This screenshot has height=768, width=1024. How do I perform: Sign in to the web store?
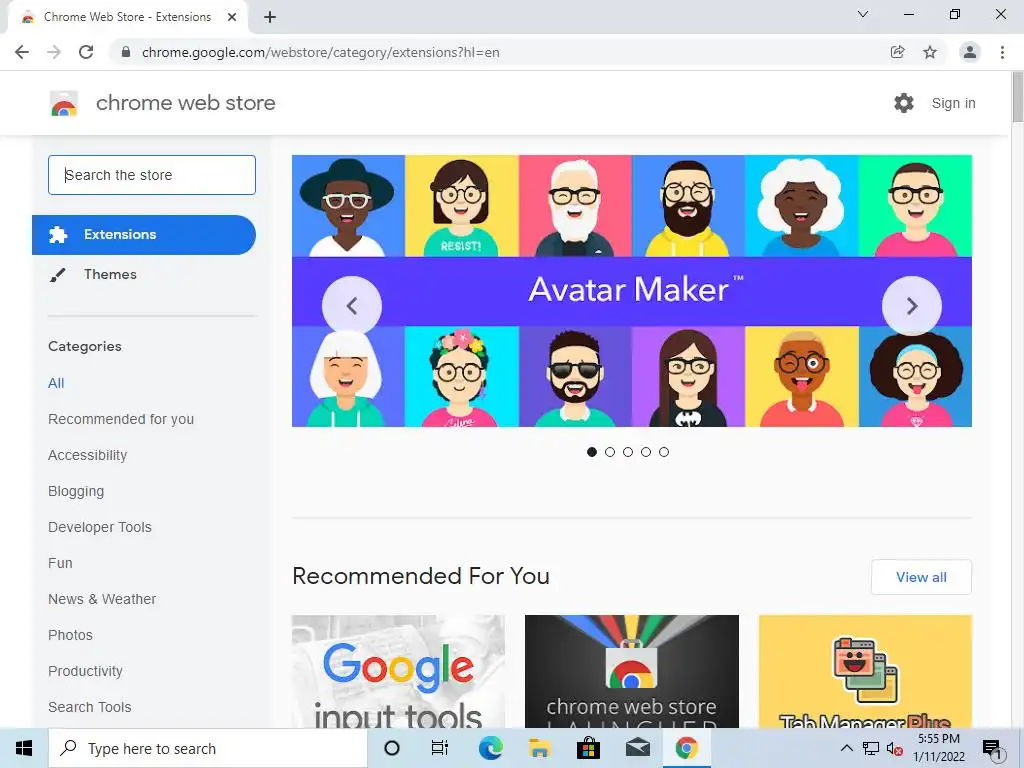point(953,103)
